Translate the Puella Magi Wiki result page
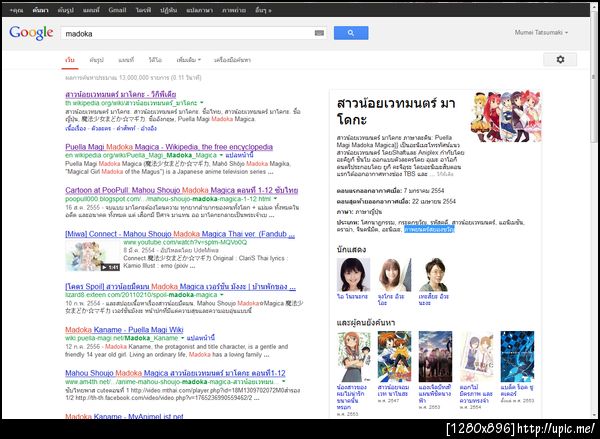 point(201,338)
